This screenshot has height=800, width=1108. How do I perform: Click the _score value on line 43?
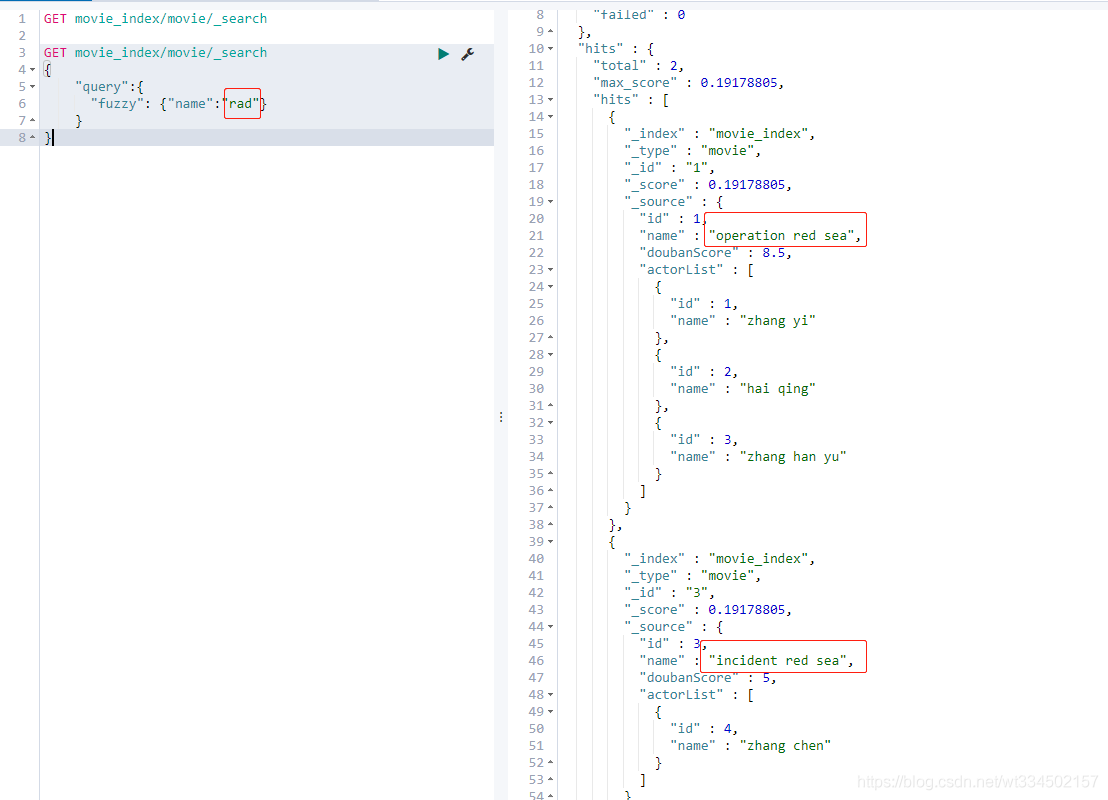pos(746,609)
